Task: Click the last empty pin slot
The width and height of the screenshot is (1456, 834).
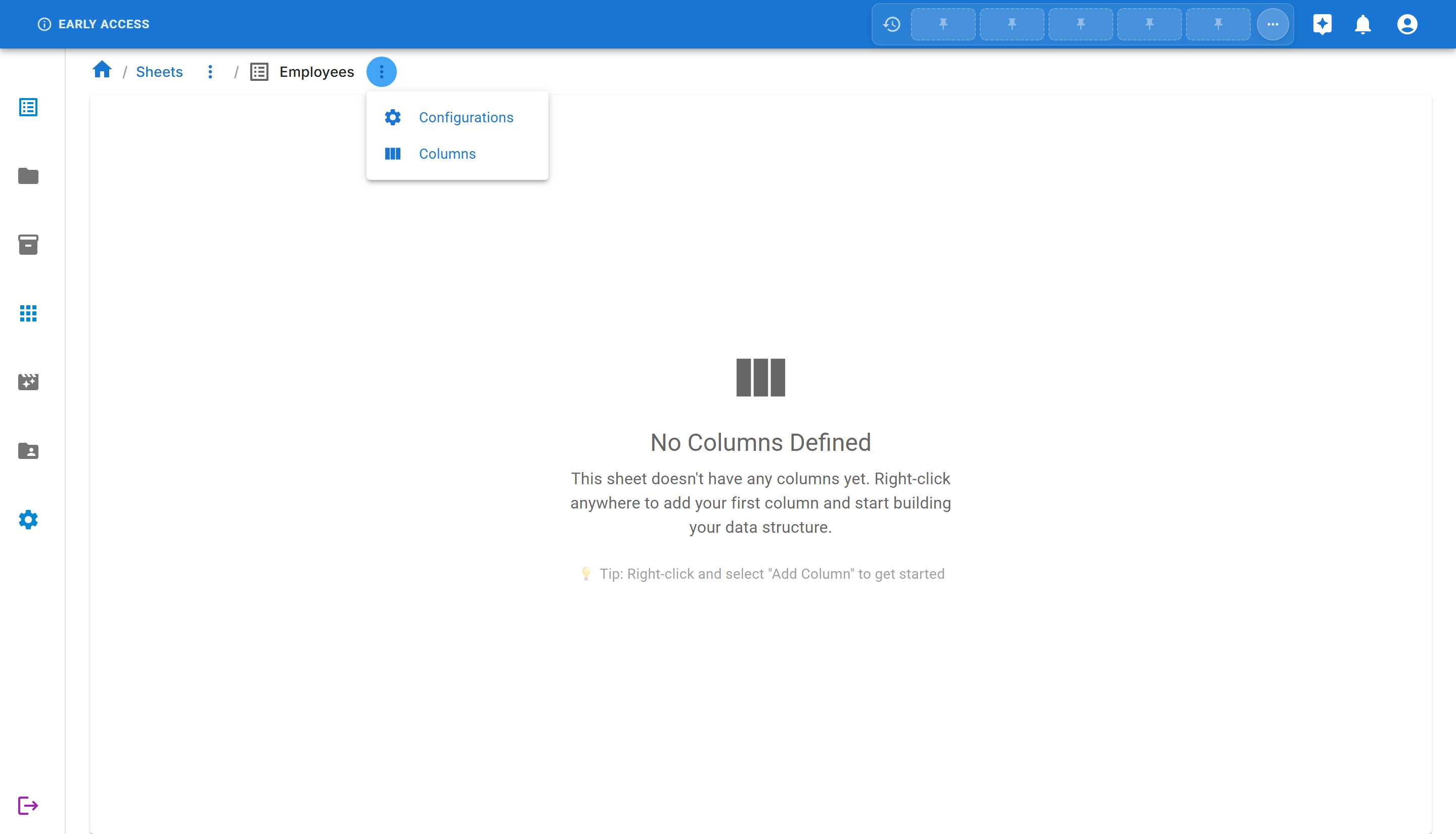Action: (x=1218, y=24)
